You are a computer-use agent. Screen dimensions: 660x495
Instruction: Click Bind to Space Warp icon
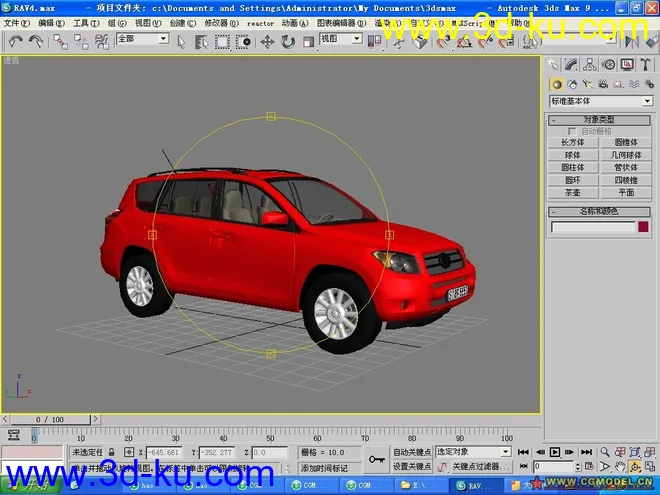point(101,42)
